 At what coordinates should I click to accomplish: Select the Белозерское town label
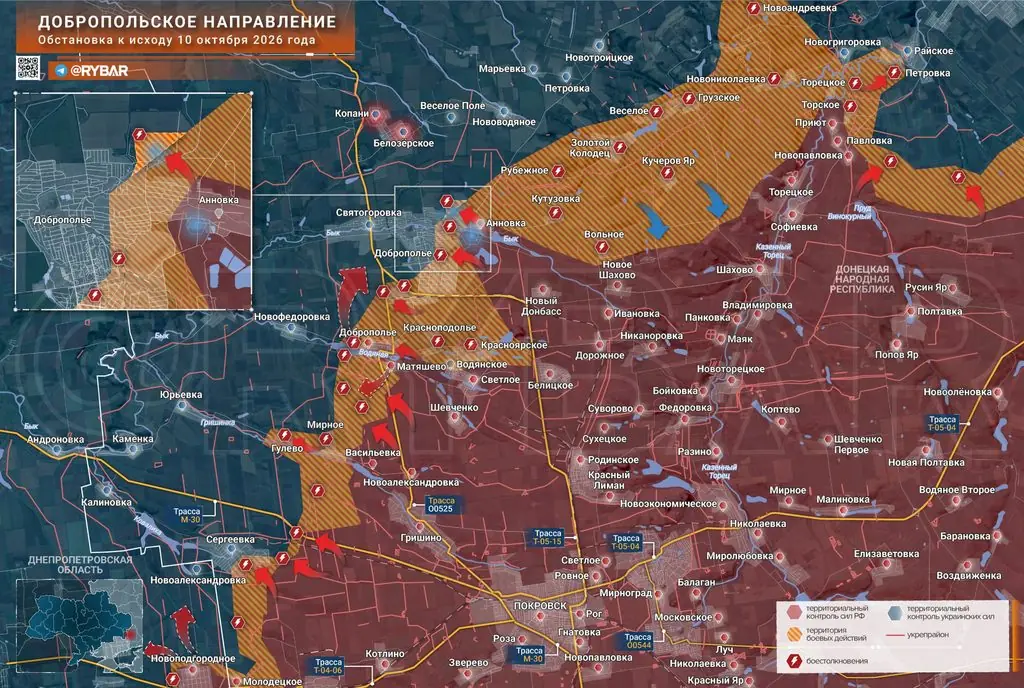(x=404, y=144)
